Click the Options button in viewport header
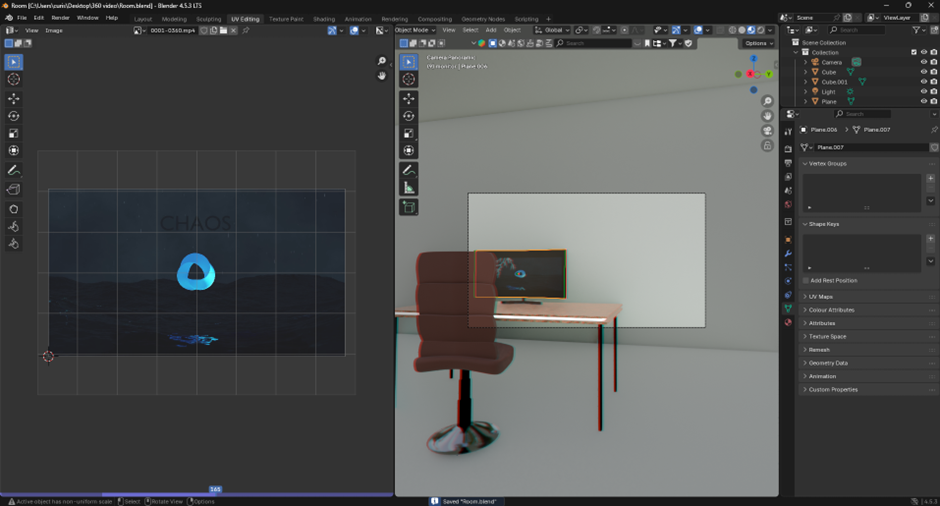Image resolution: width=940 pixels, height=506 pixels. pos(757,43)
